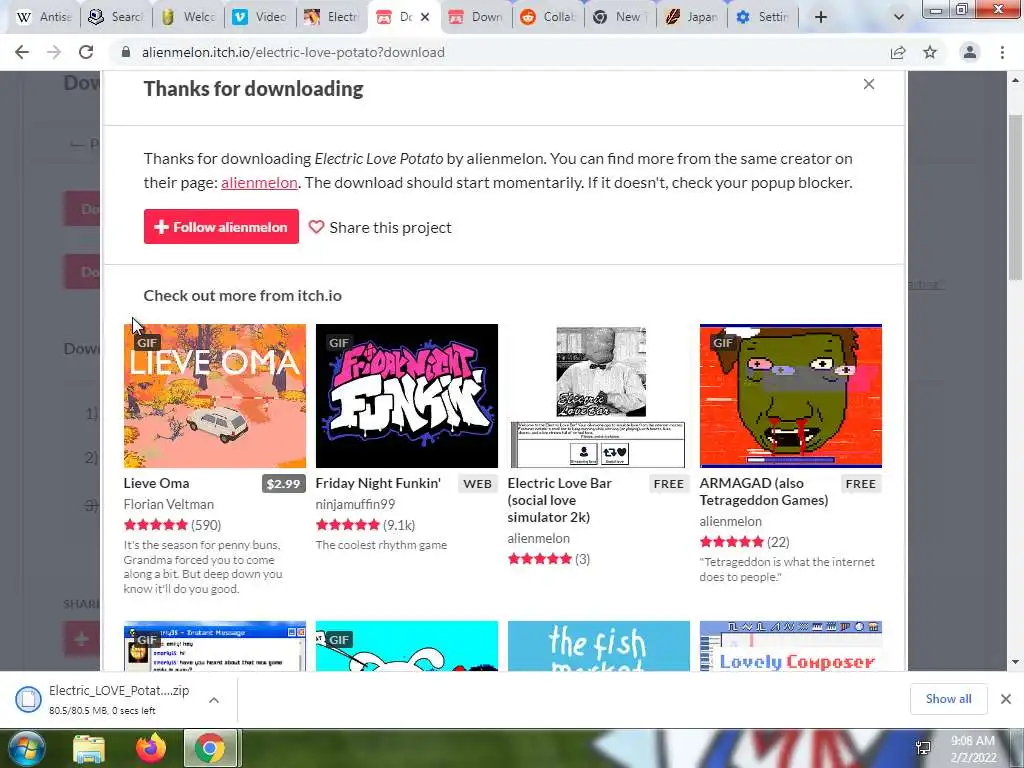1024x768 pixels.
Task: Click Friday Night Funkin' star rating (9.1k)
Action: (366, 525)
